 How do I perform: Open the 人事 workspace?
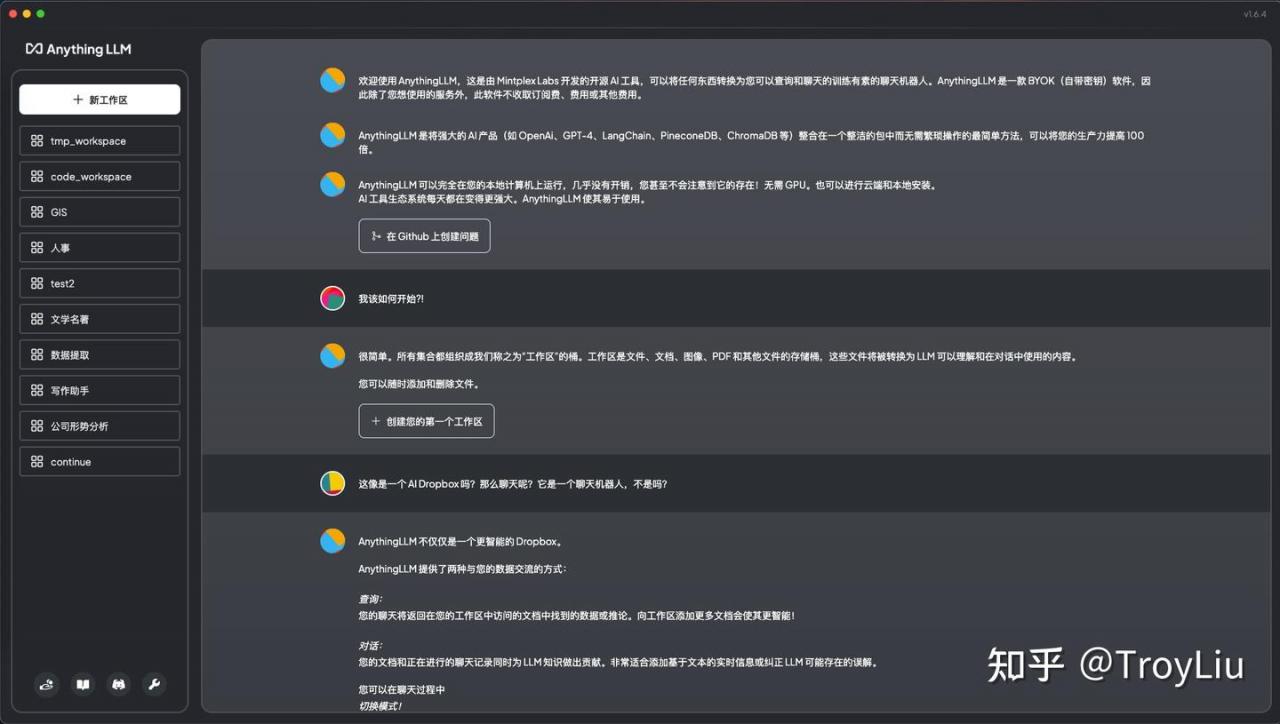[100, 248]
